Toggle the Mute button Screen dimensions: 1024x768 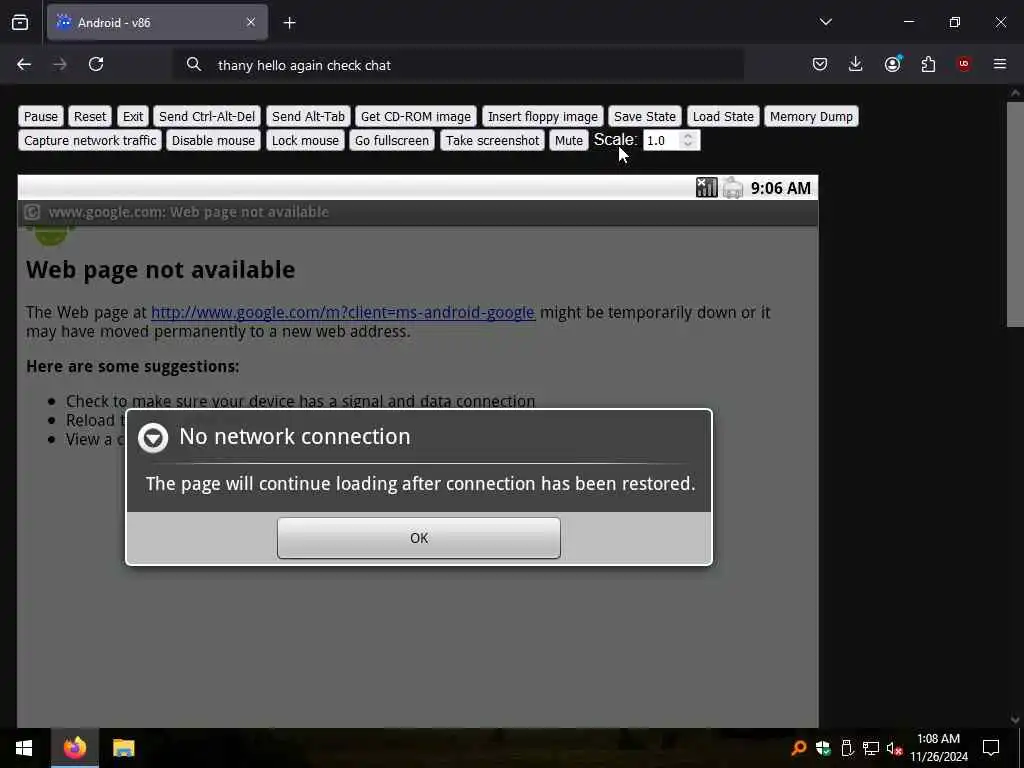tap(569, 140)
